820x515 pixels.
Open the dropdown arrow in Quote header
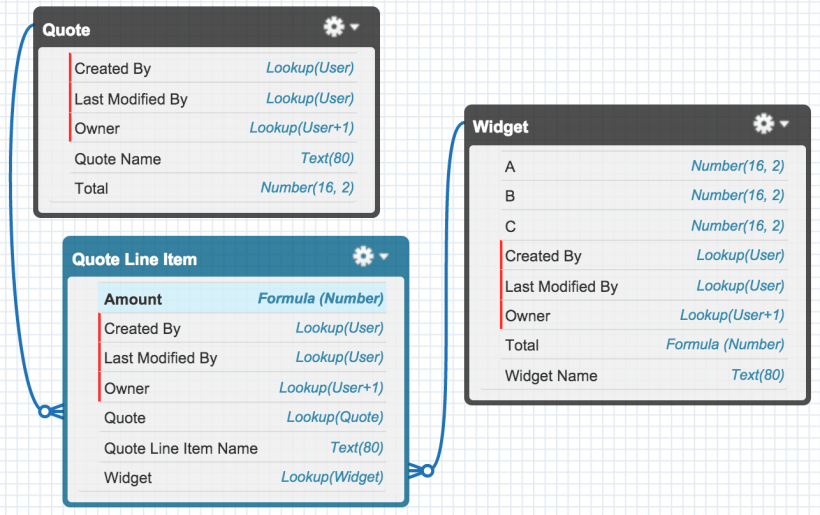[355, 28]
